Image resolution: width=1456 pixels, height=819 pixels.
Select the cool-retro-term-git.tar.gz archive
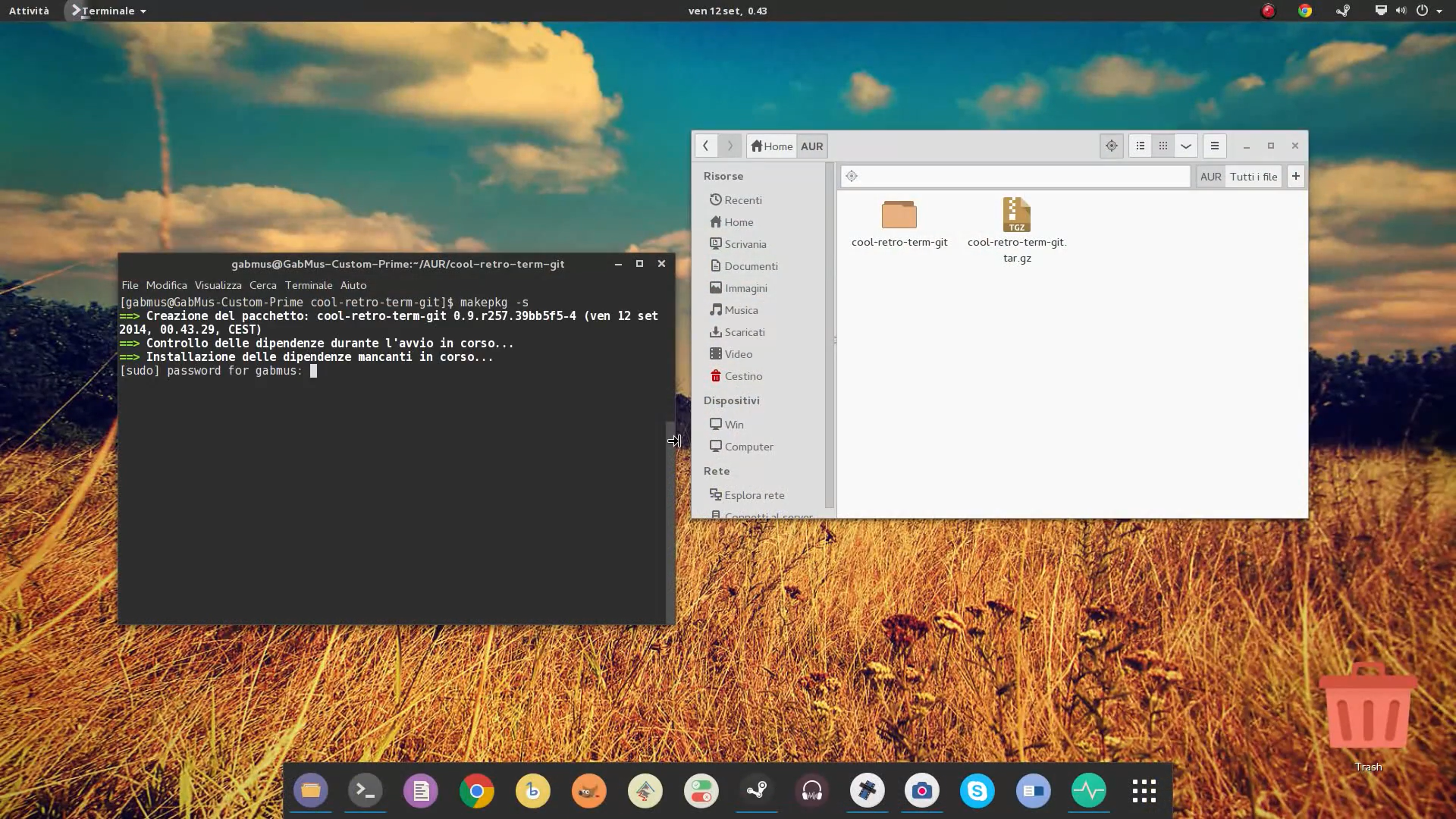(1017, 230)
